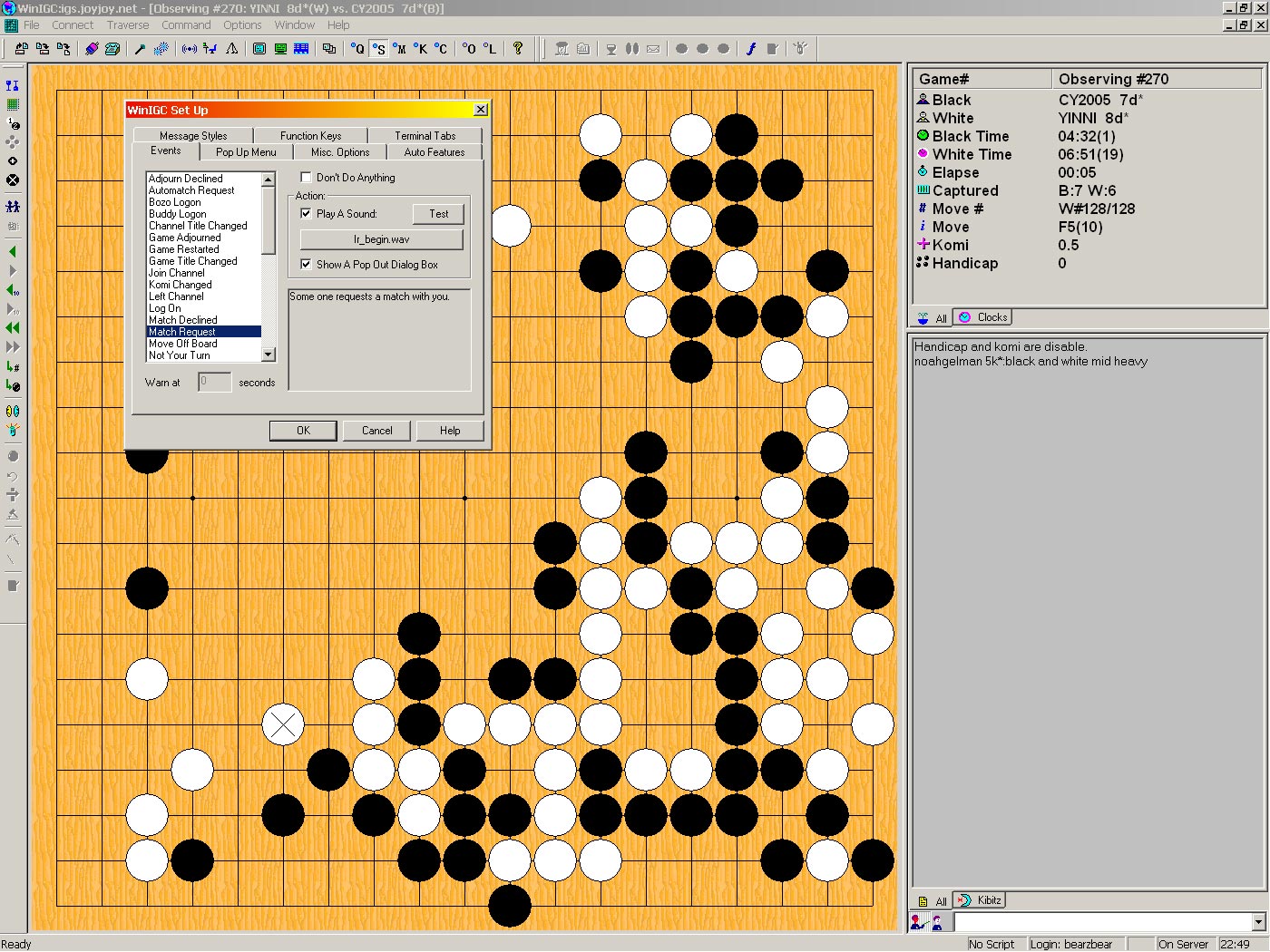Select the fast-rewind double arrow in the left sidebar
Viewport: 1270px width, 952px height.
11,327
